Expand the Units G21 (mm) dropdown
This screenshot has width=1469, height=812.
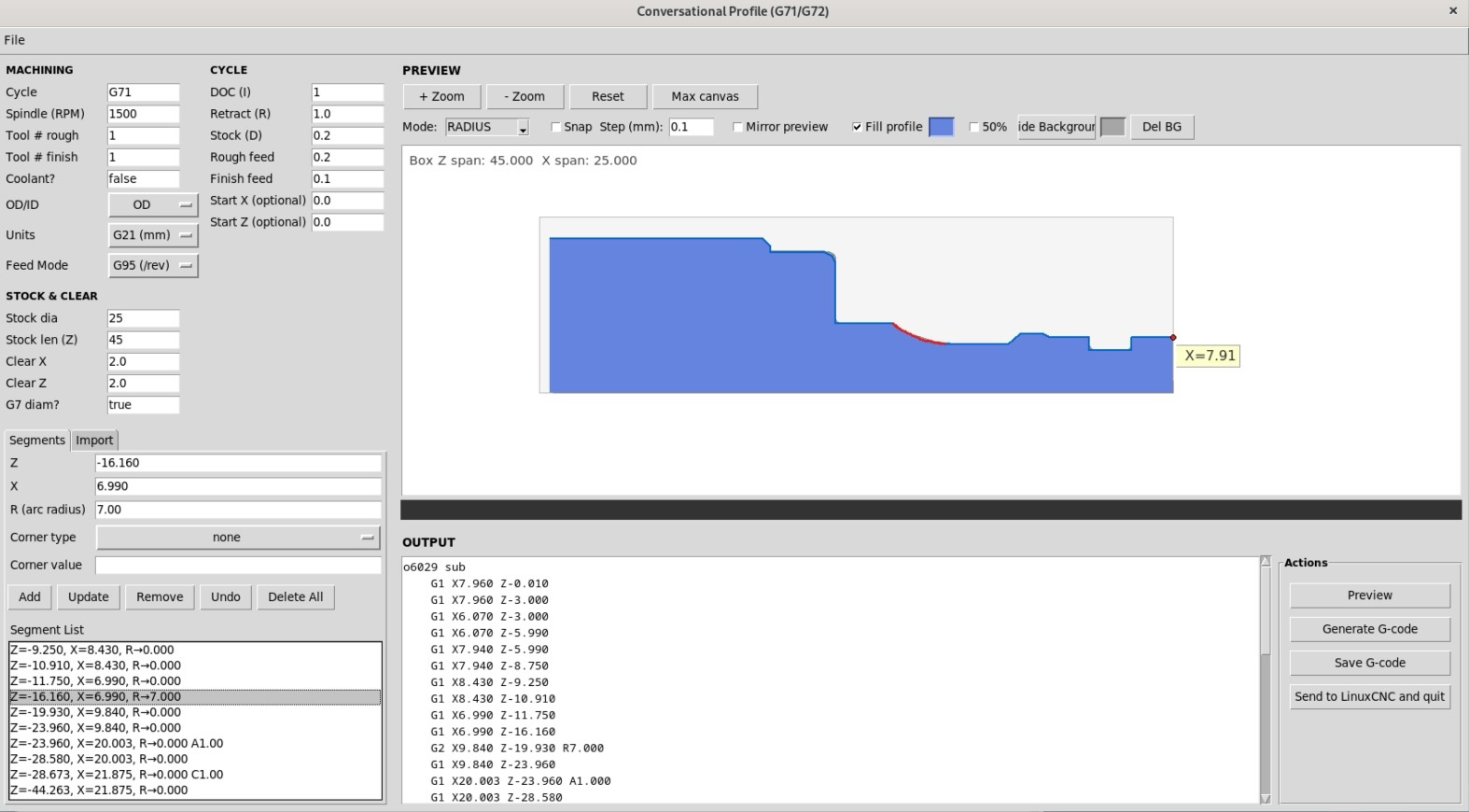pyautogui.click(x=153, y=235)
